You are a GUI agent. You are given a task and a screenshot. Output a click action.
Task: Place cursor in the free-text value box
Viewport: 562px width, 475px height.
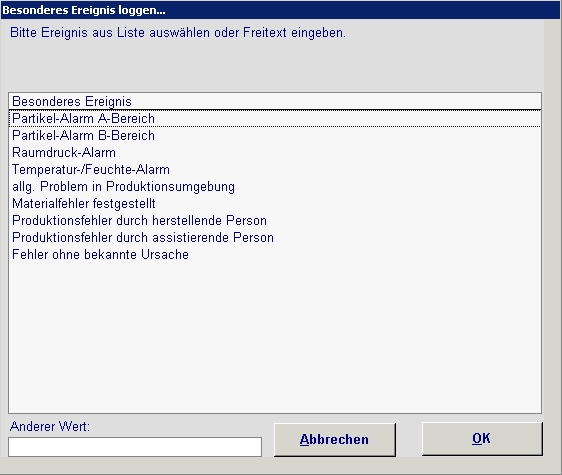pyautogui.click(x=135, y=447)
